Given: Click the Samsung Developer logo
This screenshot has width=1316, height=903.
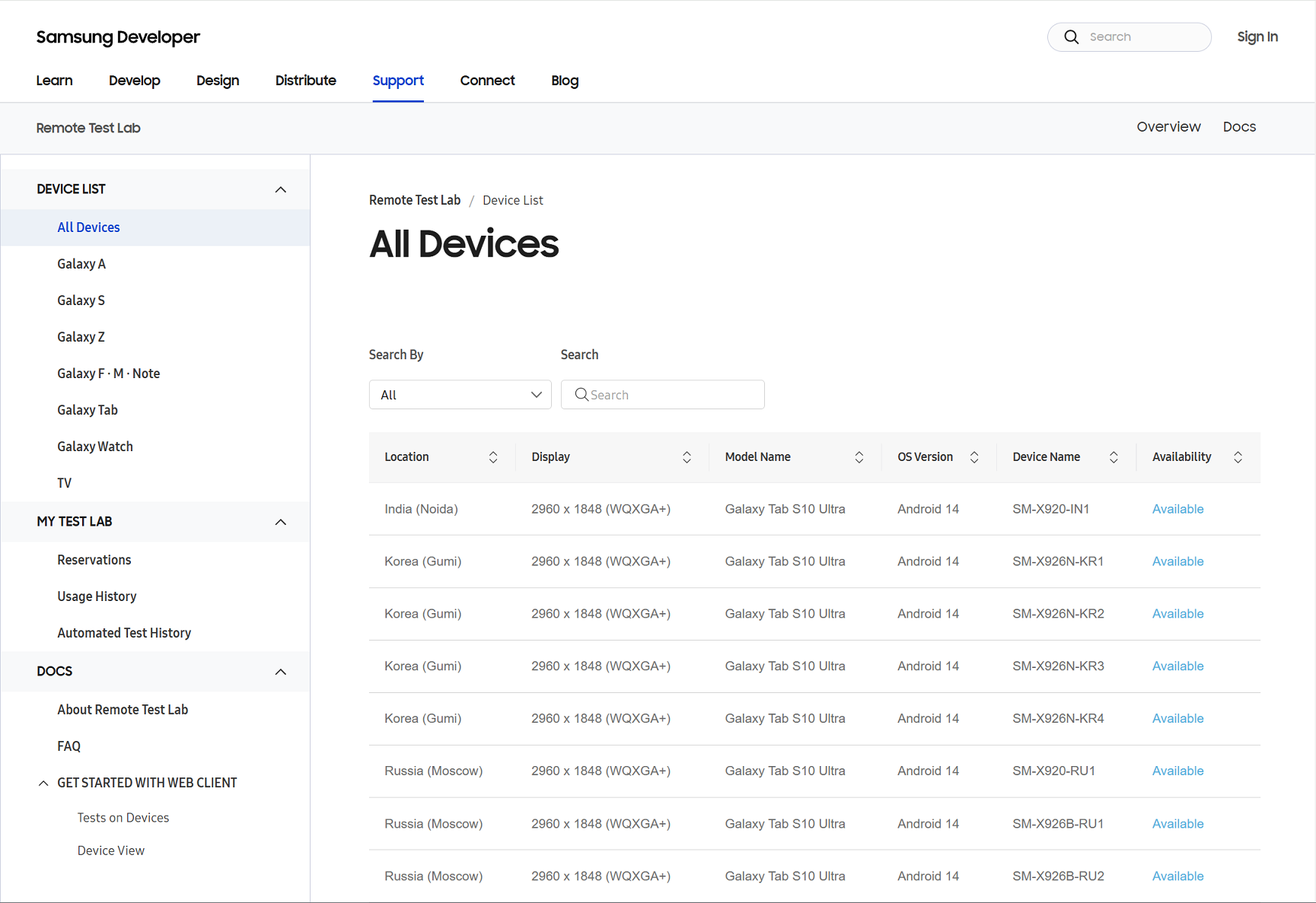Looking at the screenshot, I should click(x=118, y=37).
